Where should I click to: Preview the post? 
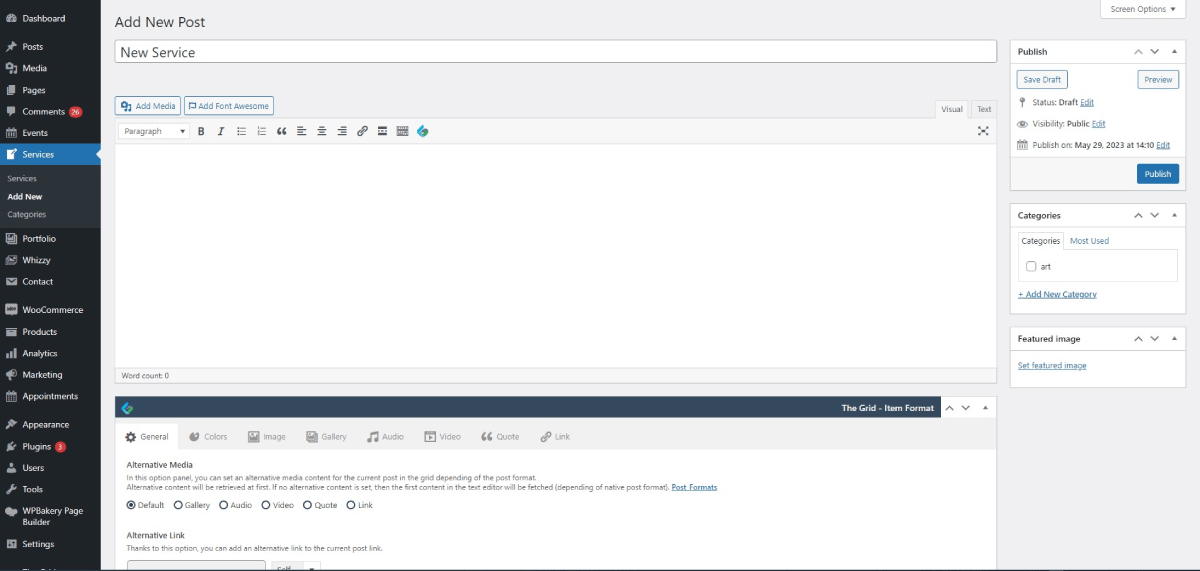pyautogui.click(x=1158, y=80)
